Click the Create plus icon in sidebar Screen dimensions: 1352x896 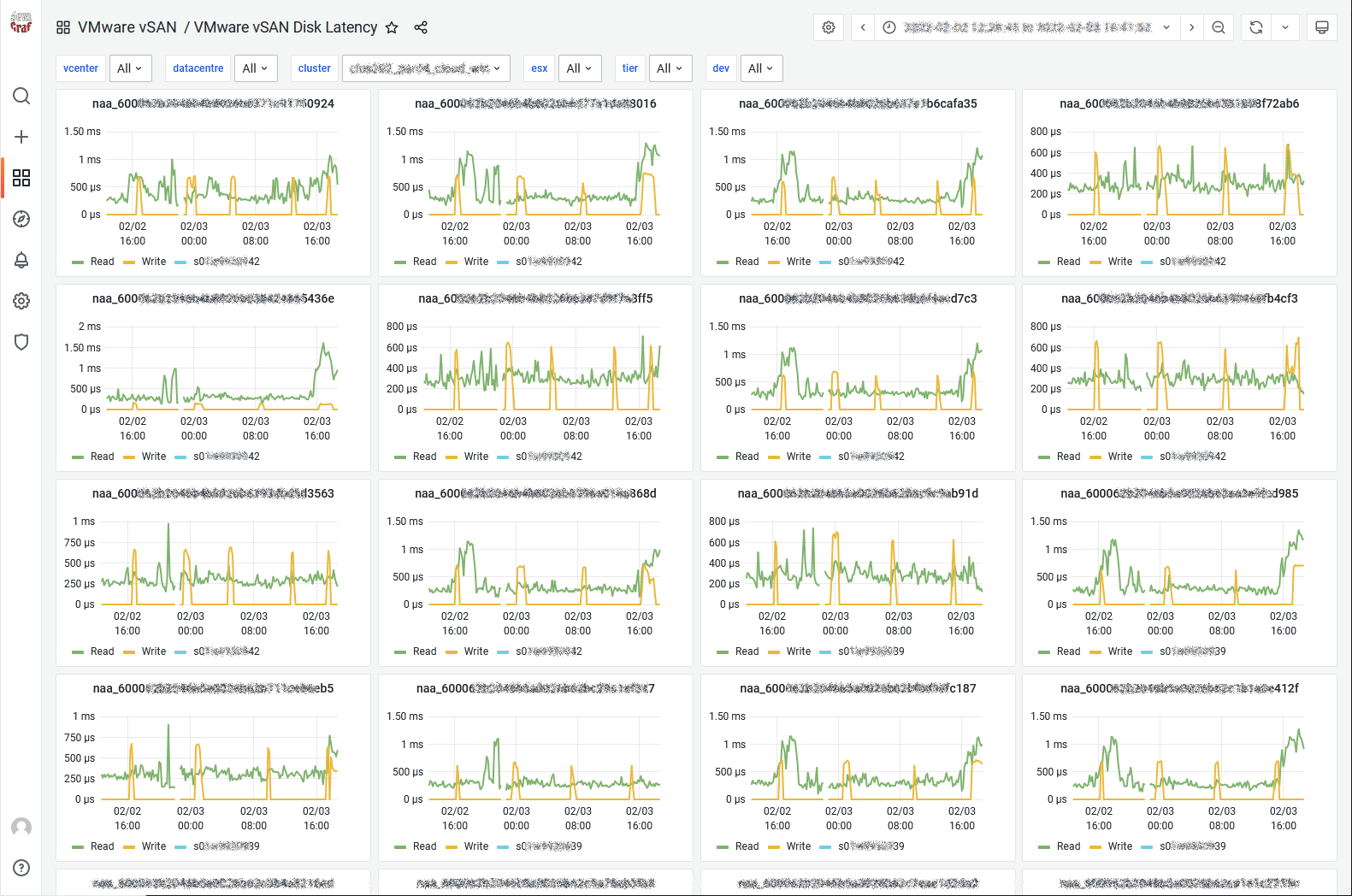coord(21,137)
